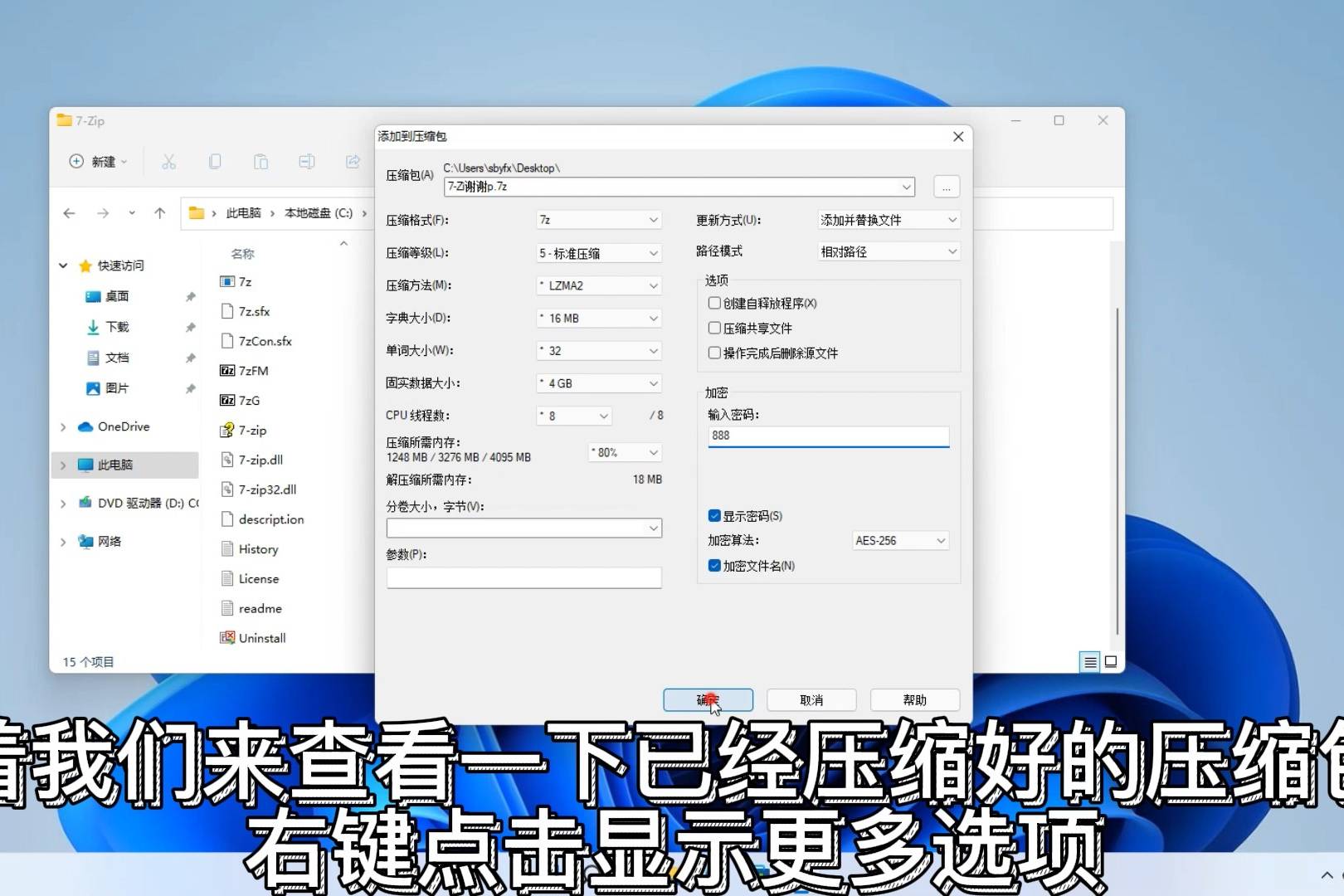This screenshot has height=896, width=1344.
Task: Click the 帮助 button
Action: (915, 700)
